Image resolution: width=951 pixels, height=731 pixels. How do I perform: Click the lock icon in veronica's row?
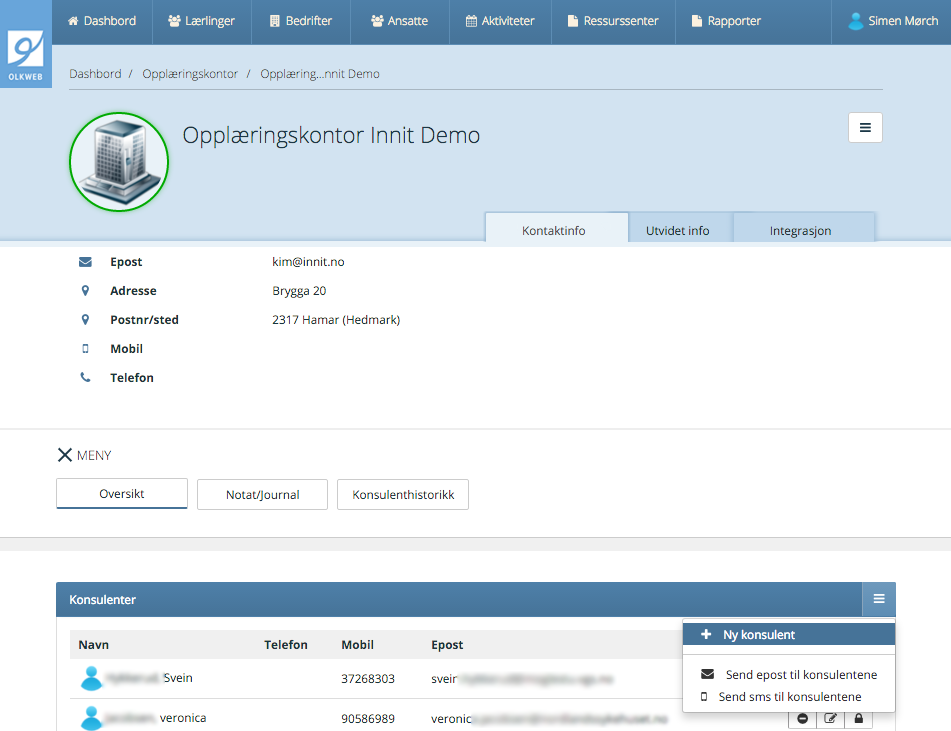coord(858,718)
